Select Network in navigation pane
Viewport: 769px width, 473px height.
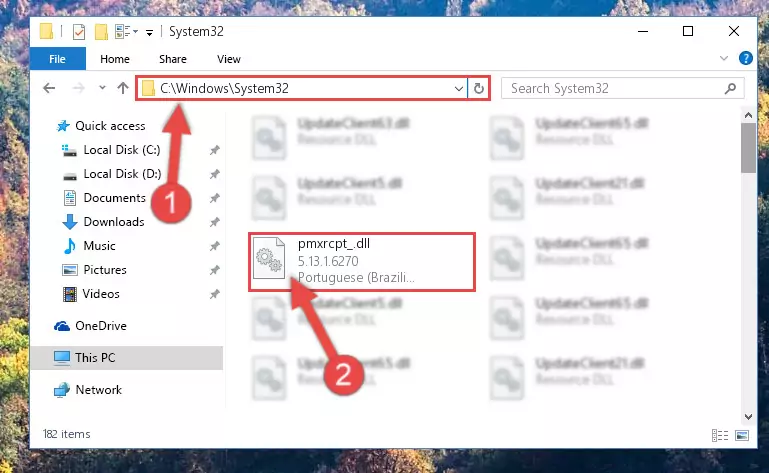click(99, 390)
